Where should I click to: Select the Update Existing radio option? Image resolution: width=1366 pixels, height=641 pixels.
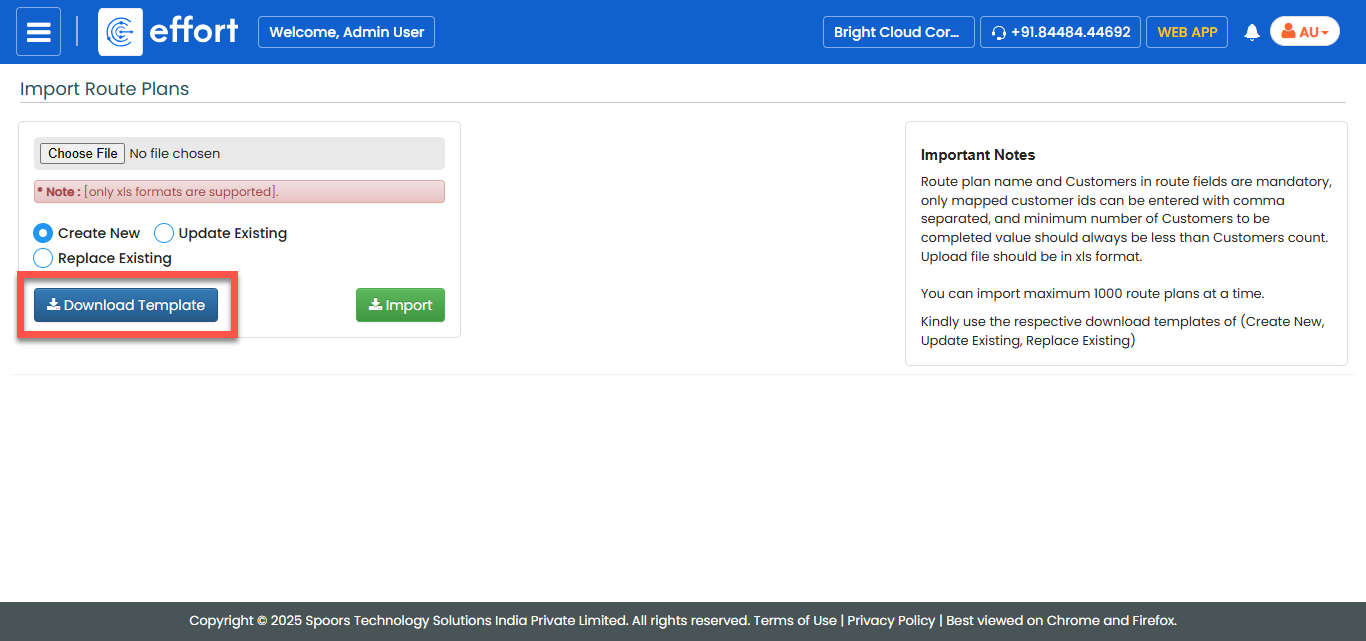click(164, 233)
